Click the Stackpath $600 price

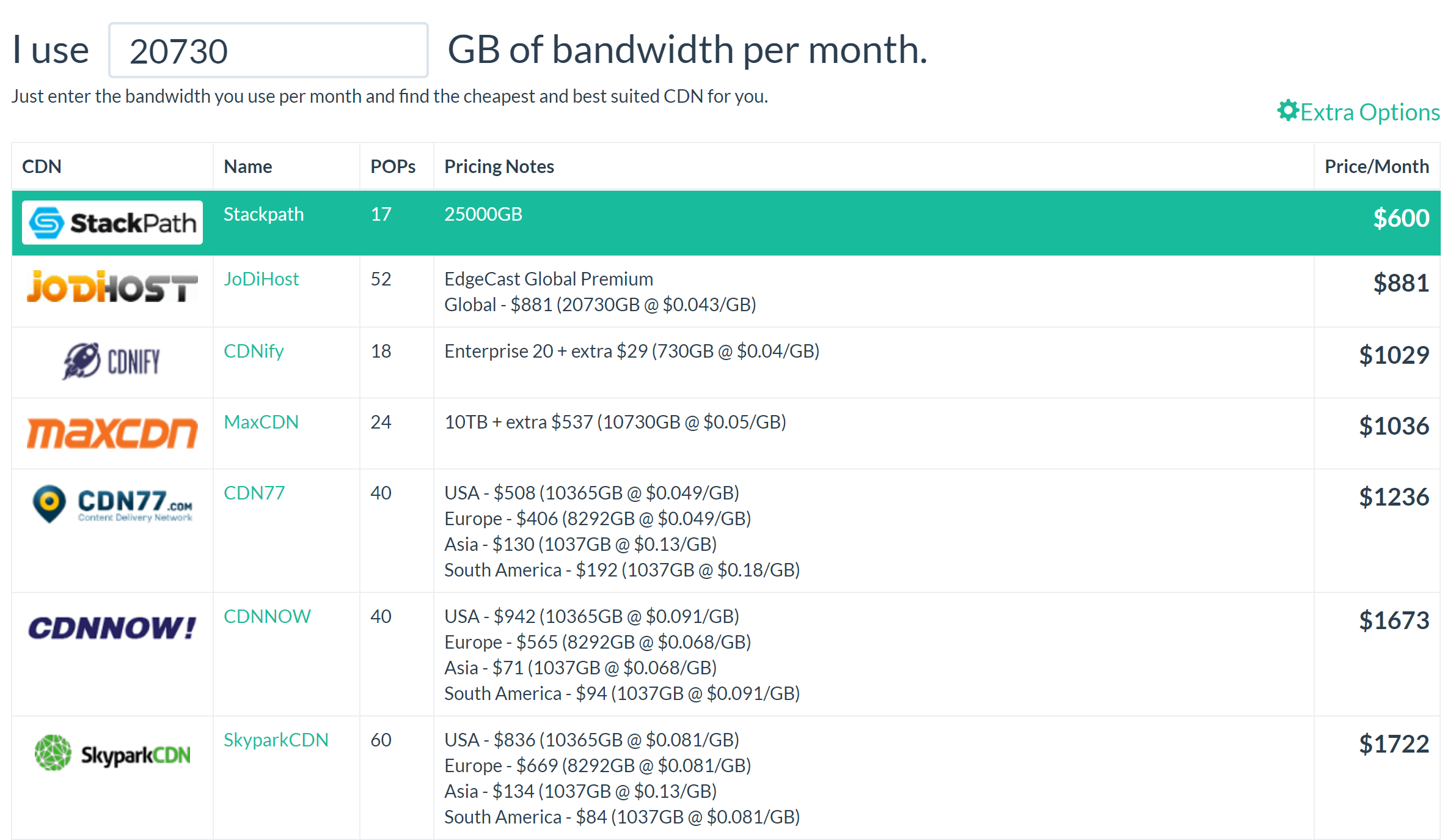(x=1400, y=218)
